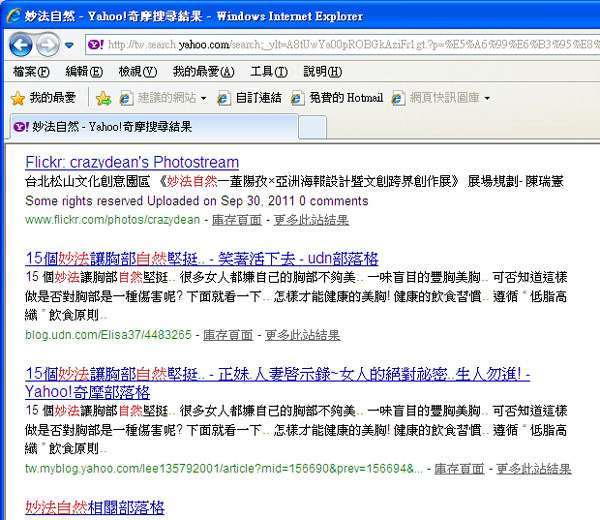Expand the 建議的網站 dropdown arrow
This screenshot has width=600, height=520.
pos(204,98)
